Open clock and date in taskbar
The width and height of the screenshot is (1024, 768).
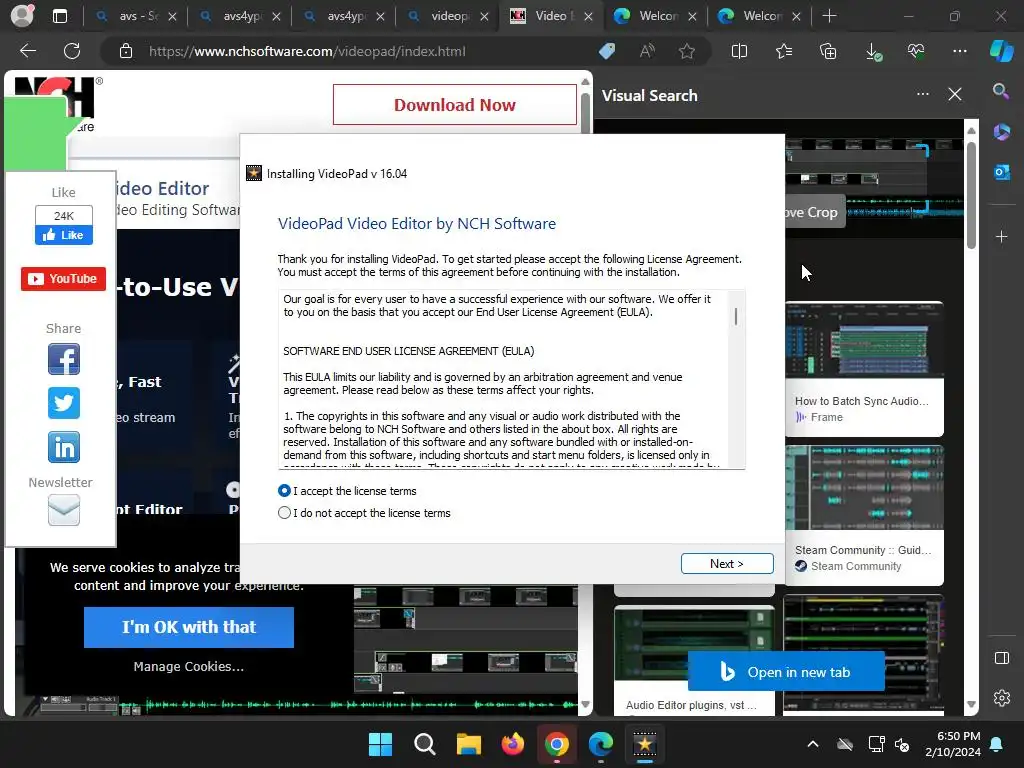pyautogui.click(x=953, y=744)
